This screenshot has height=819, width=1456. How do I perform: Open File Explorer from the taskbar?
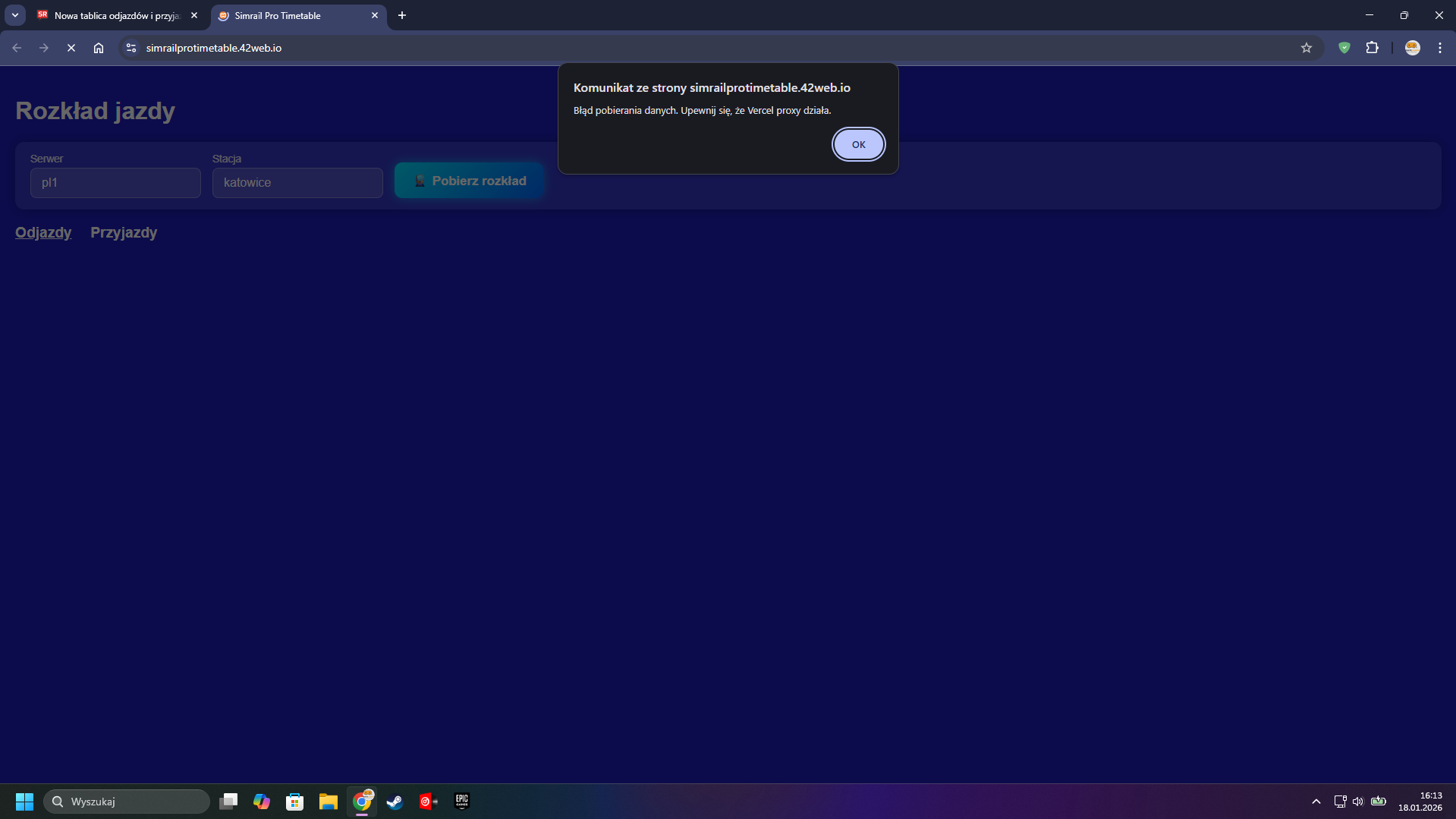(x=329, y=802)
